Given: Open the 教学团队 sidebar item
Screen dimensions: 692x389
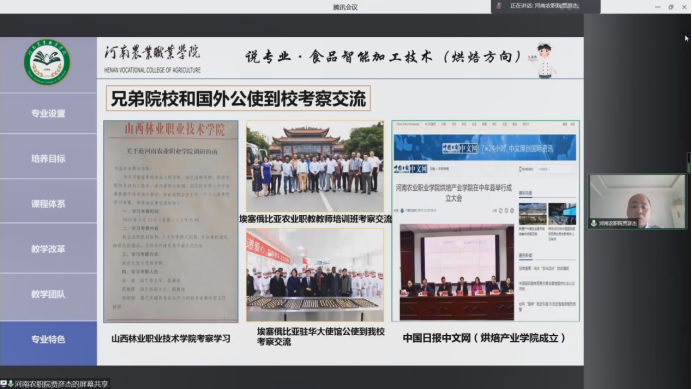Looking at the screenshot, I should (48, 294).
